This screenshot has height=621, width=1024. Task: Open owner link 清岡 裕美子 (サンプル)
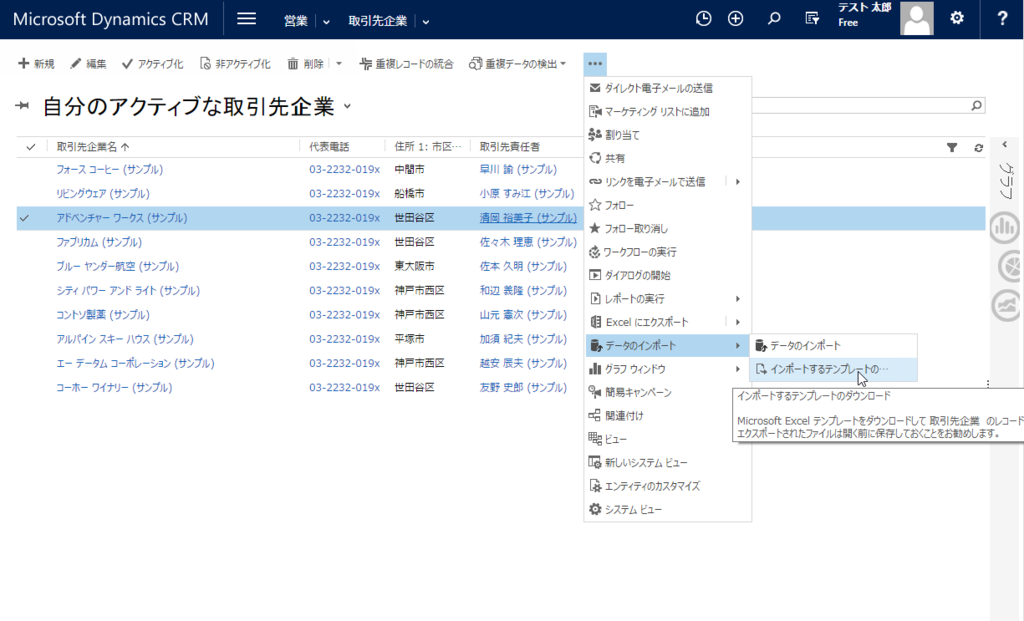[x=528, y=217]
